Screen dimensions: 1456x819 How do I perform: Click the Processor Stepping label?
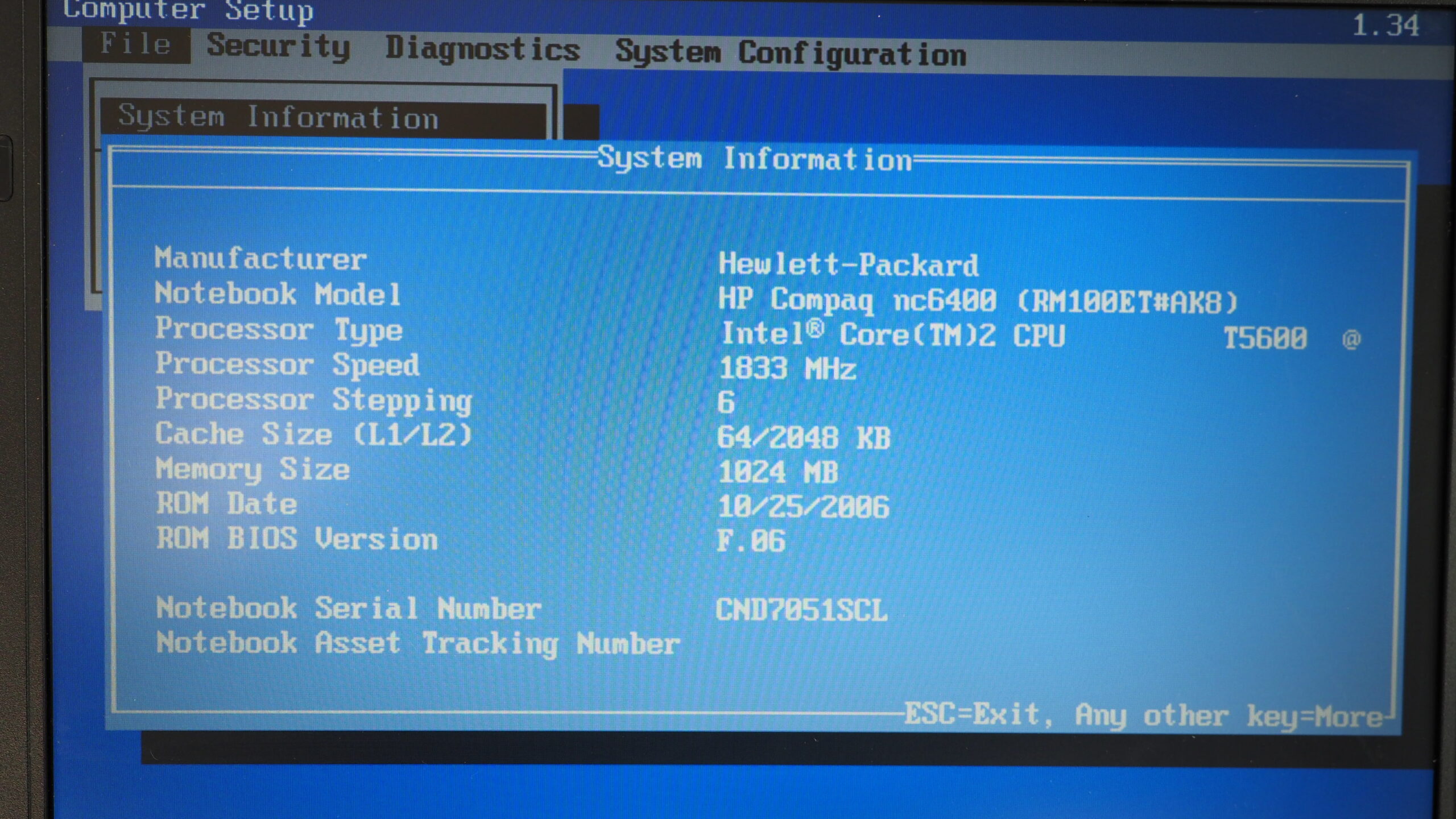point(313,400)
